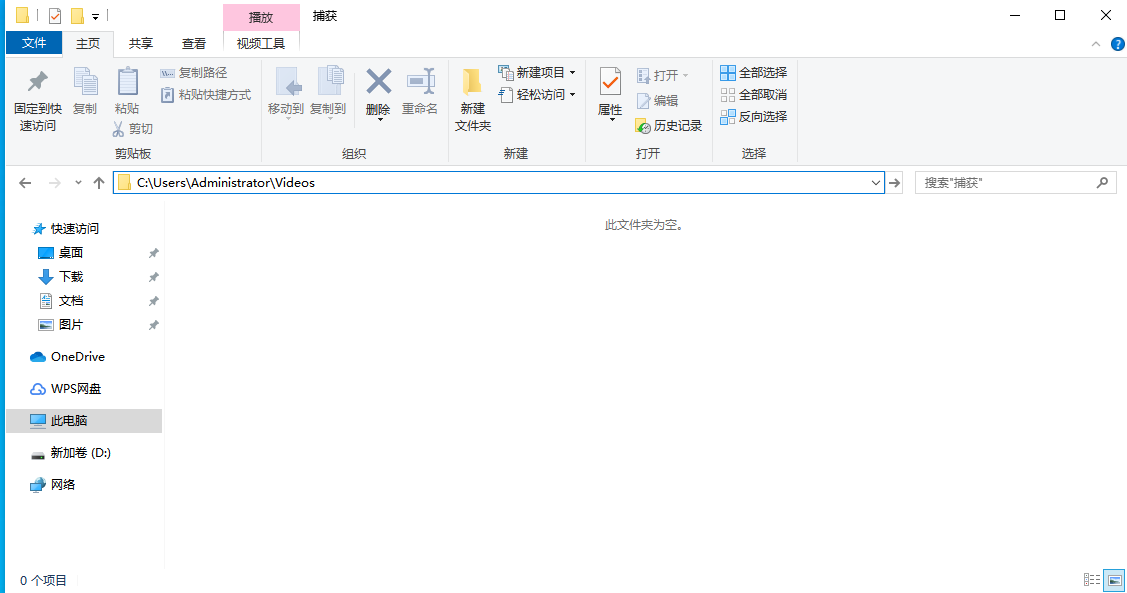
Task: Click the Go to arrow button
Action: pos(894,183)
